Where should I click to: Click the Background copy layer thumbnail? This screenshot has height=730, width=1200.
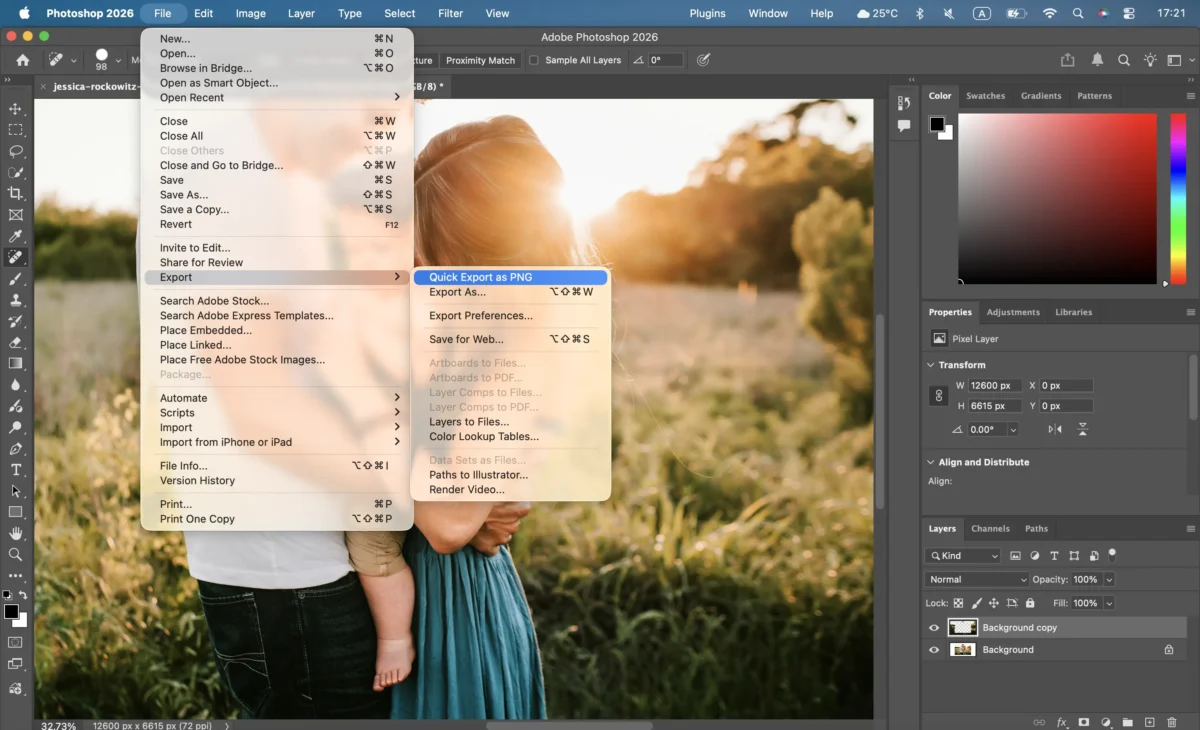pyautogui.click(x=963, y=628)
